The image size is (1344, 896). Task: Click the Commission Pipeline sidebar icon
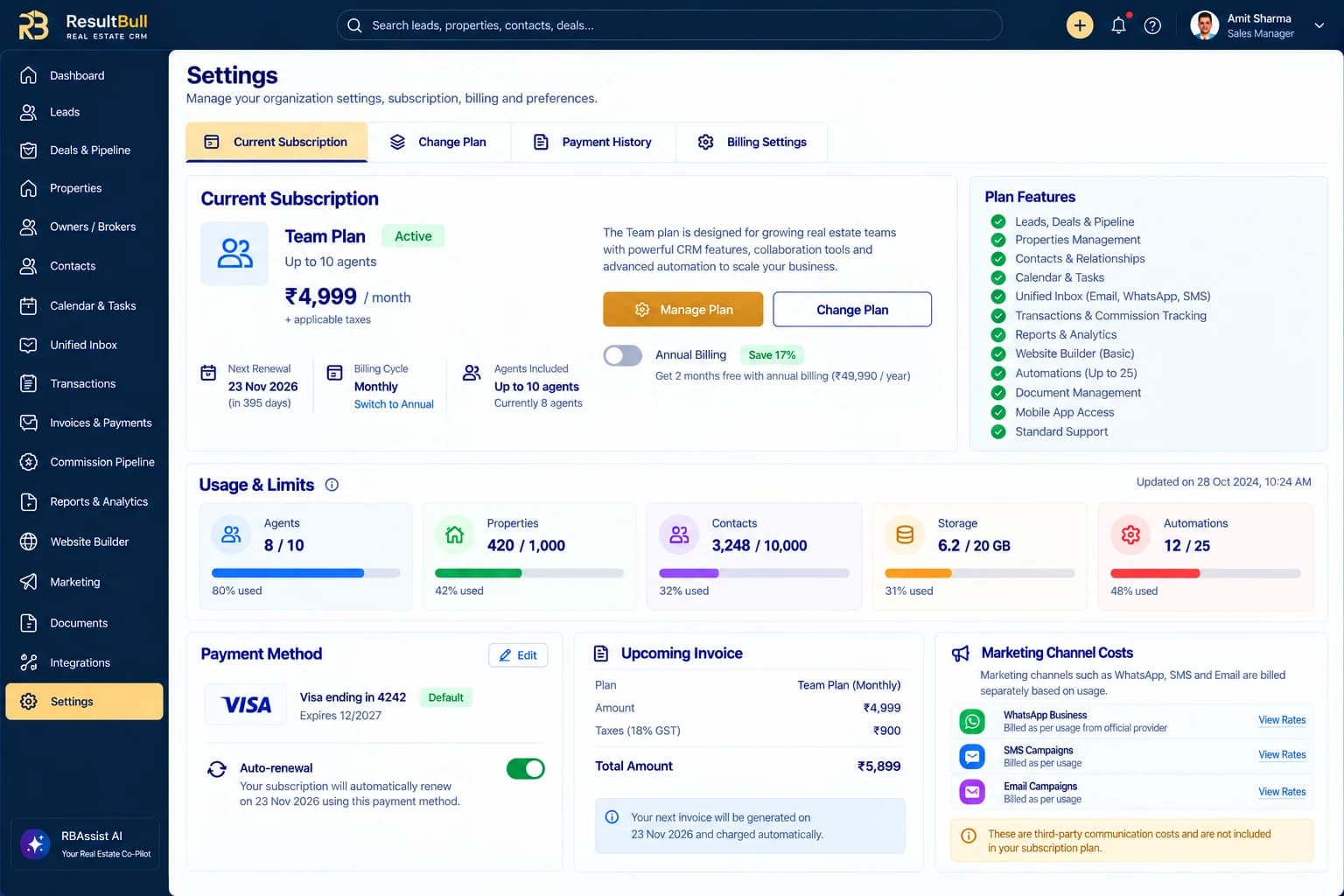pyautogui.click(x=29, y=462)
